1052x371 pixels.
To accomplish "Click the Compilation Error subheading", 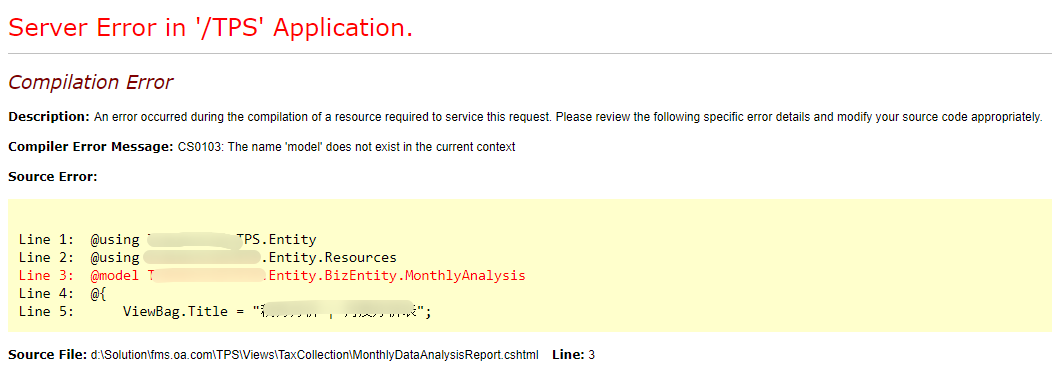I will pos(91,83).
